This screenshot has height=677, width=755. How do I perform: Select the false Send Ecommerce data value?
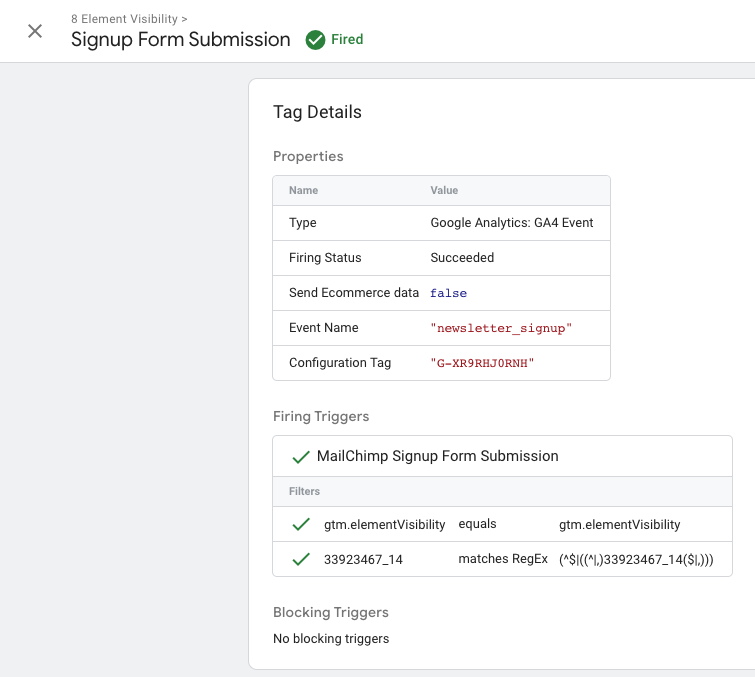[x=448, y=293]
